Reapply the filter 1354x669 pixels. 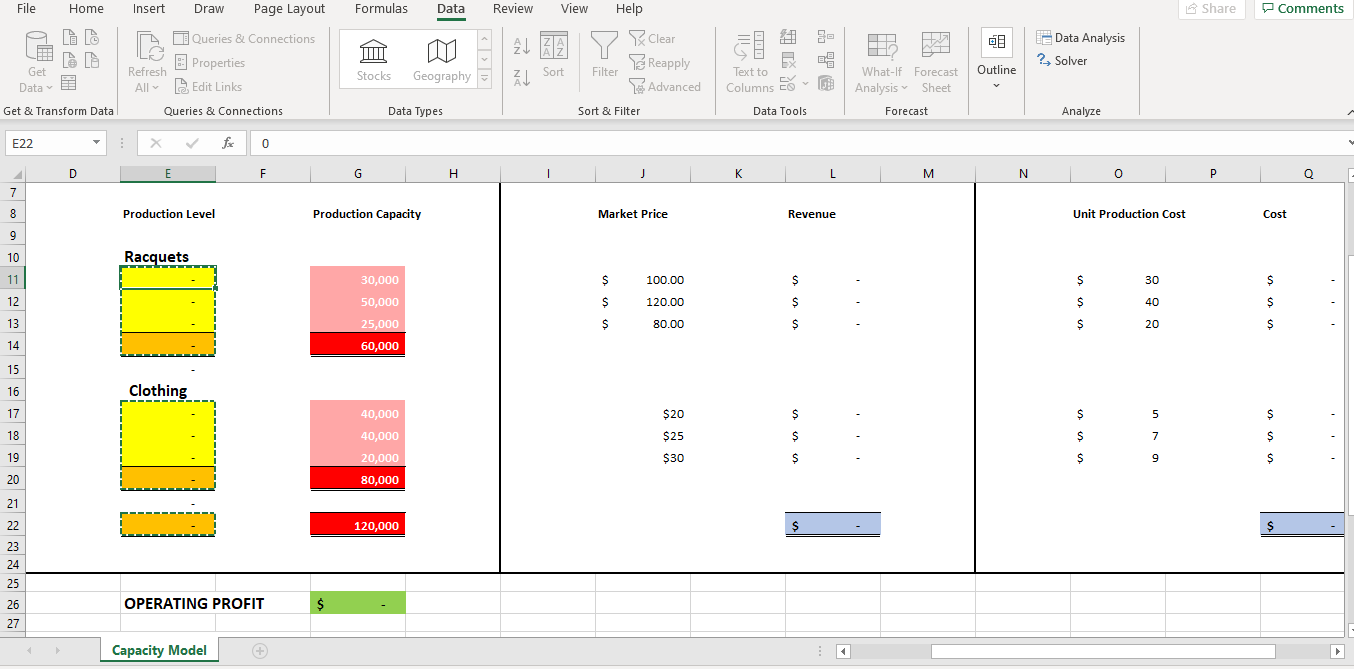pyautogui.click(x=659, y=63)
